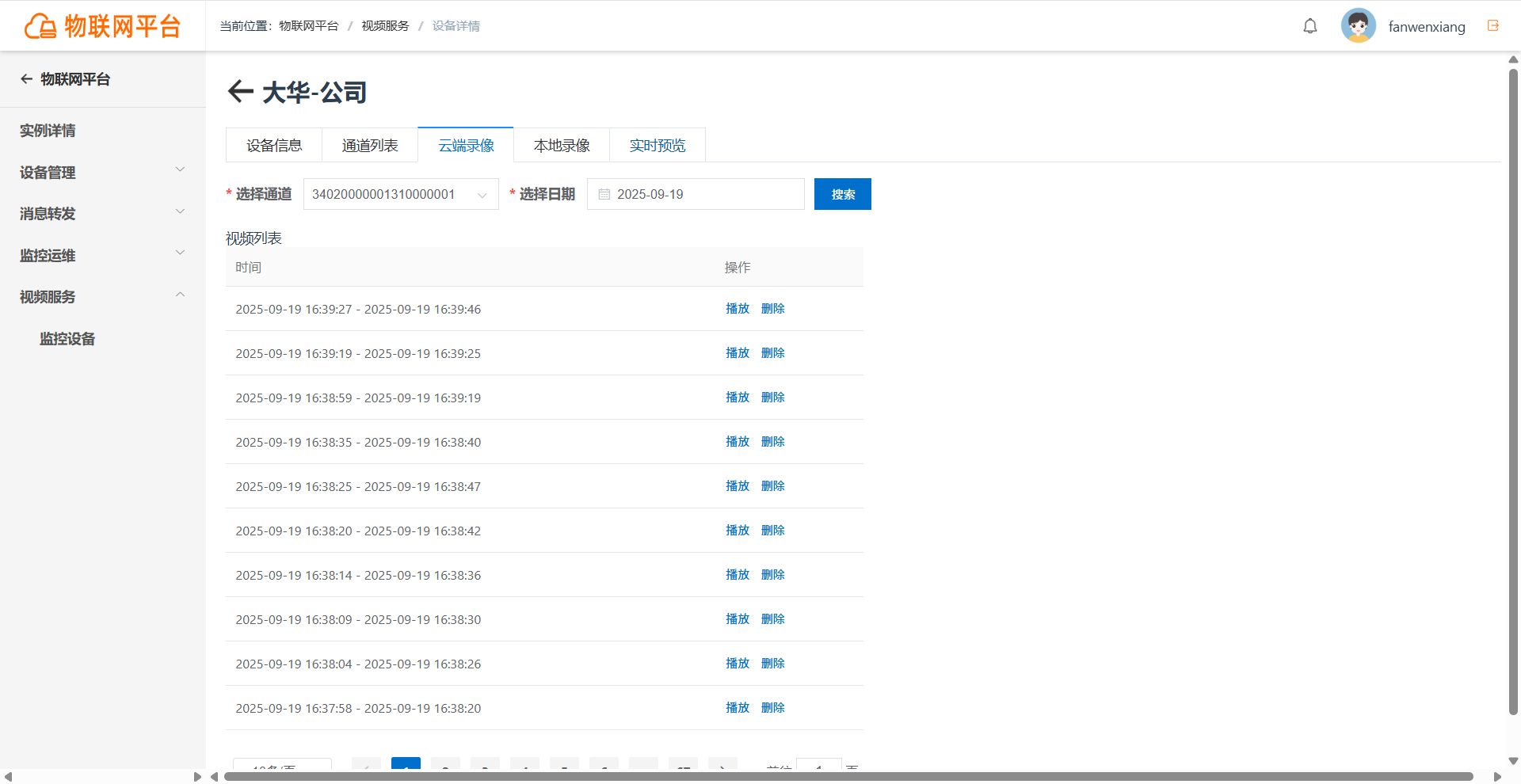Click the vertical scrollbar up arrow
The width and height of the screenshot is (1521, 784).
(x=1513, y=59)
